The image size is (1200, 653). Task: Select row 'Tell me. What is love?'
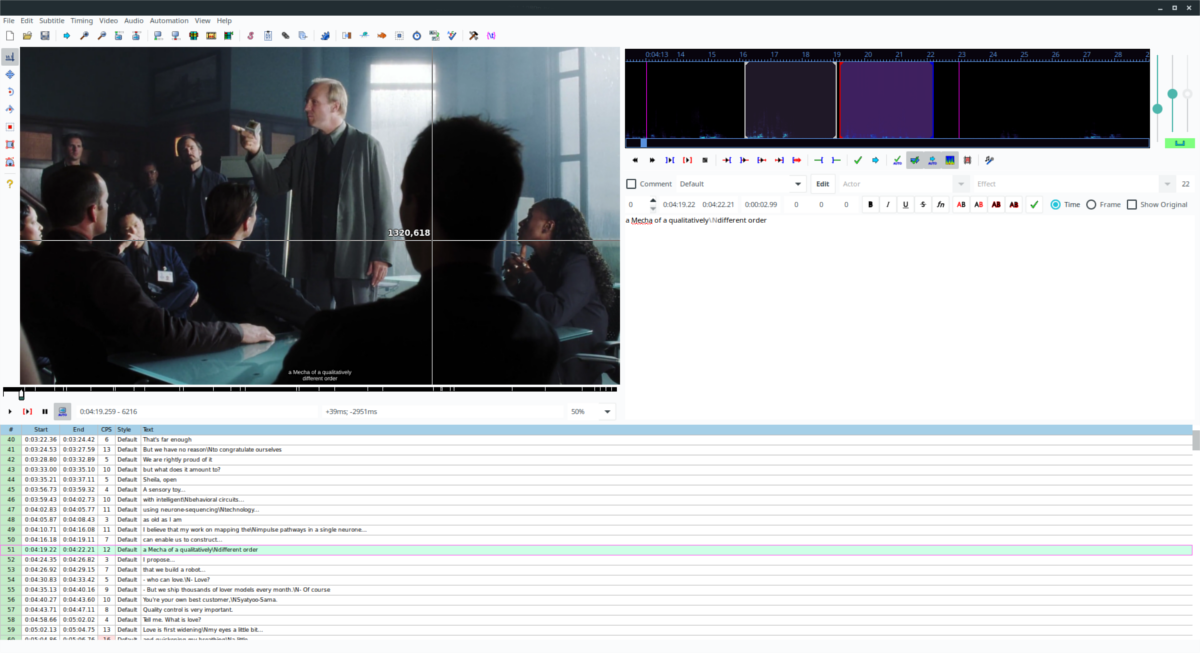[x=596, y=620]
